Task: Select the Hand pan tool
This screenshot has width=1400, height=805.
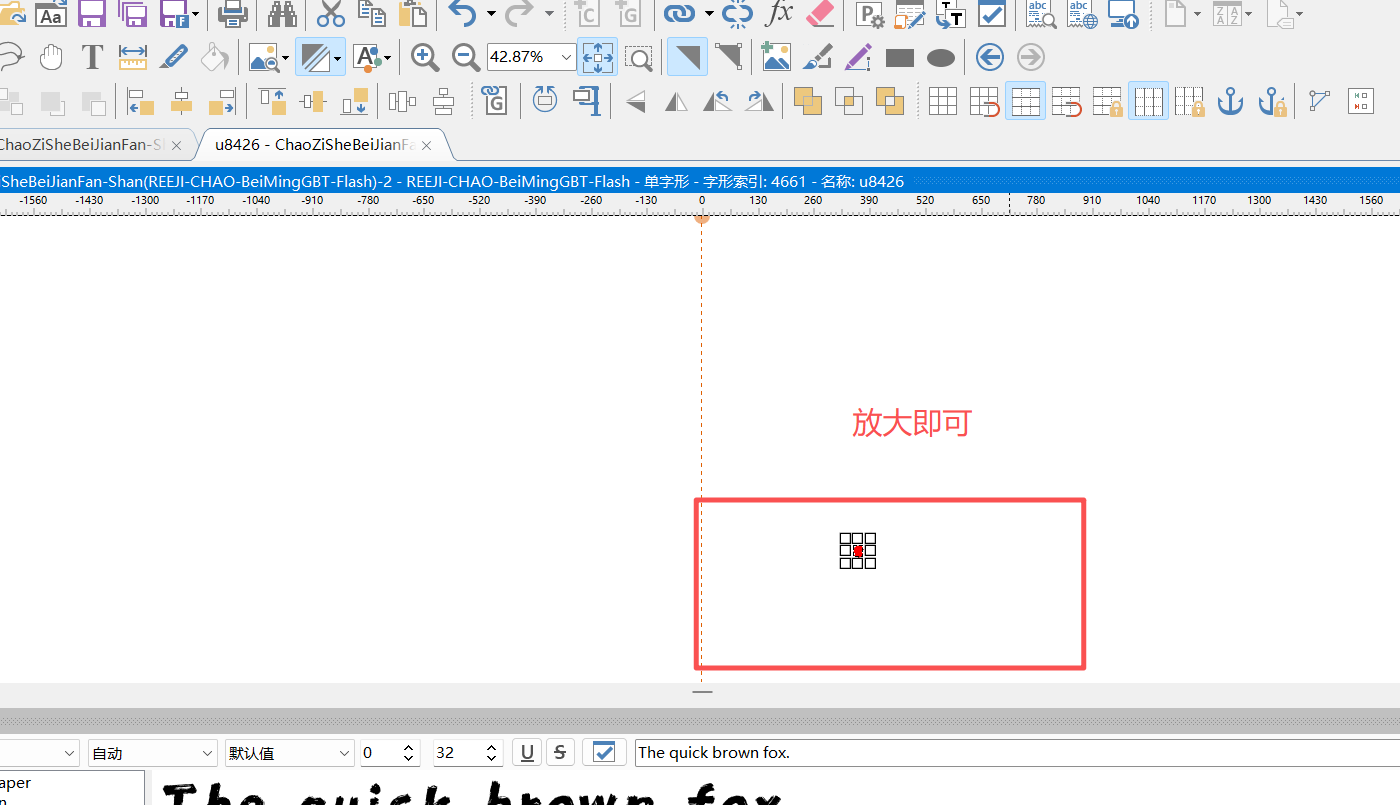Action: point(51,57)
